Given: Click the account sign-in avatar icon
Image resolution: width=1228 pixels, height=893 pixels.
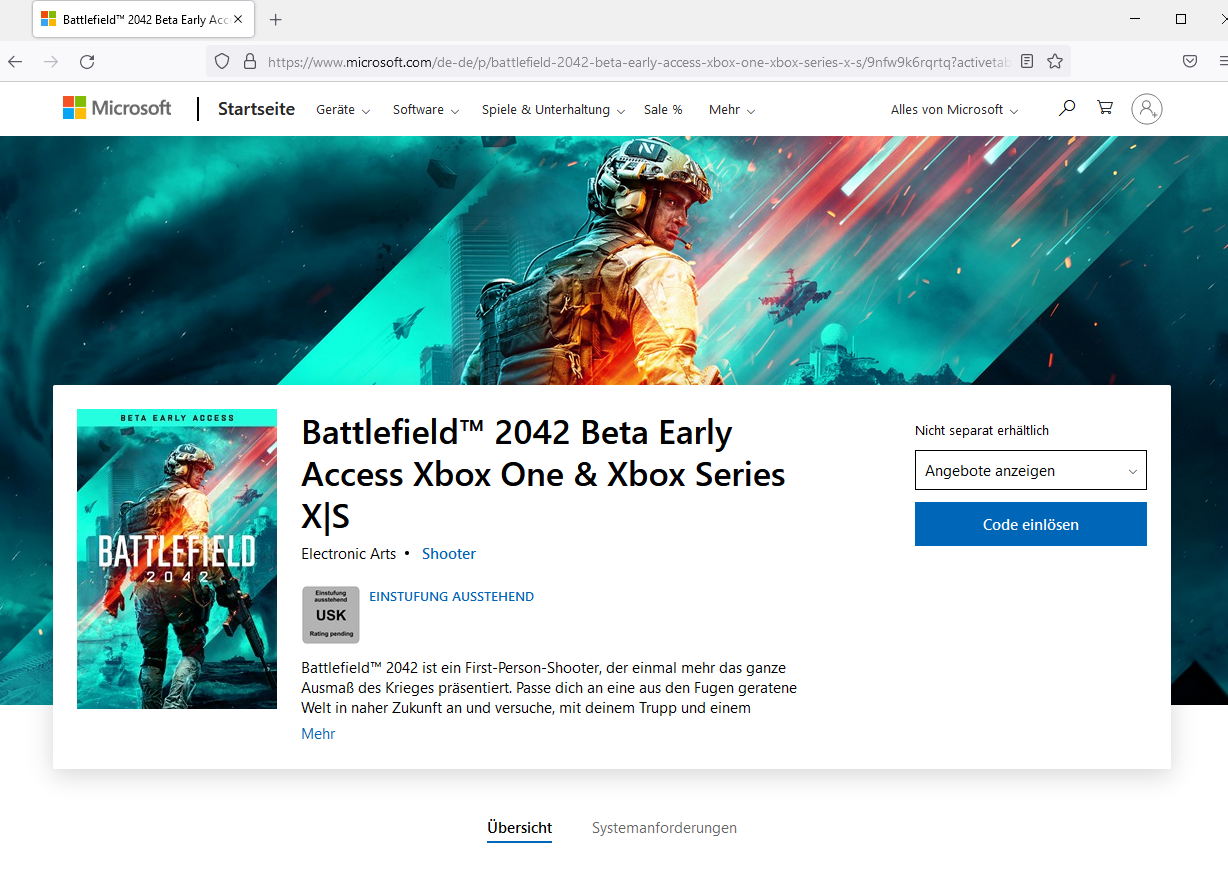Looking at the screenshot, I should tap(1147, 109).
